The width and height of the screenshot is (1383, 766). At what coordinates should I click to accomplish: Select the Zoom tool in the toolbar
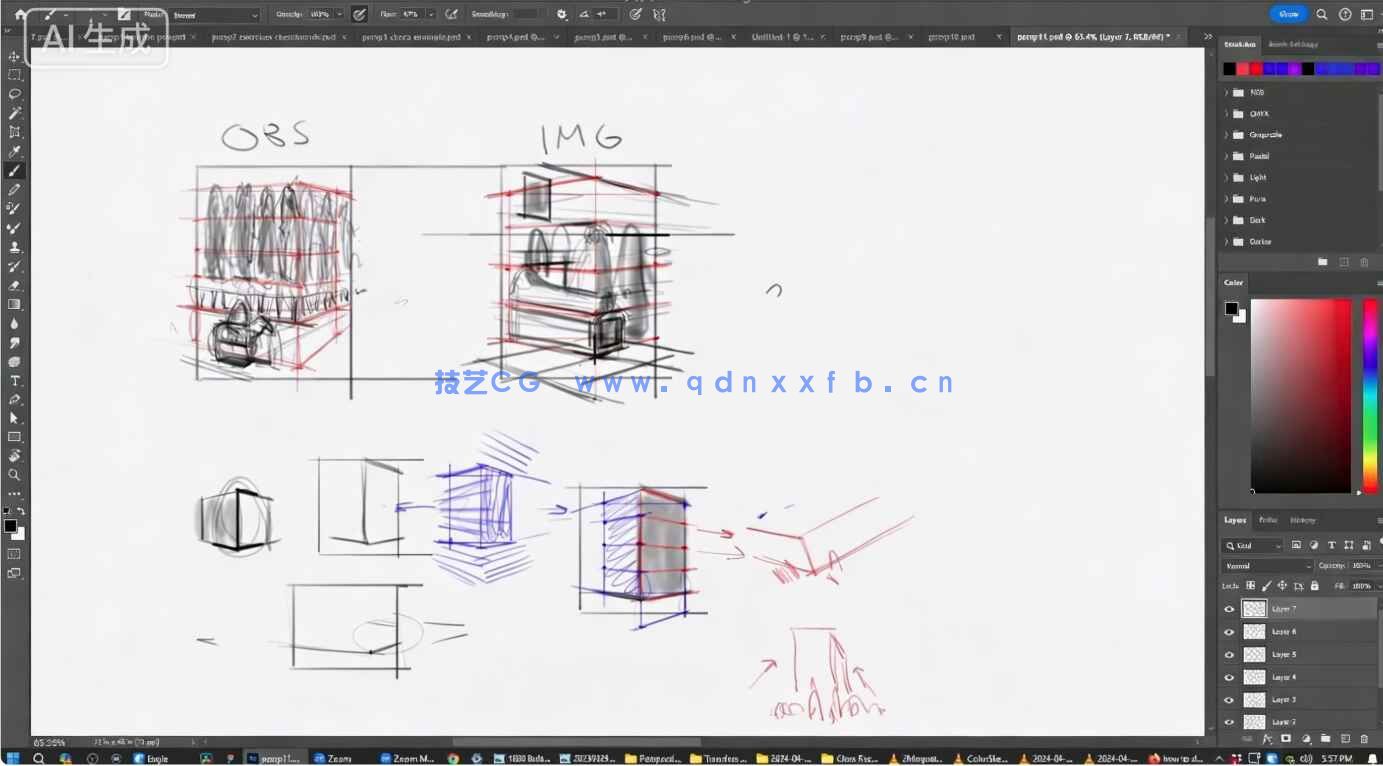(14, 475)
